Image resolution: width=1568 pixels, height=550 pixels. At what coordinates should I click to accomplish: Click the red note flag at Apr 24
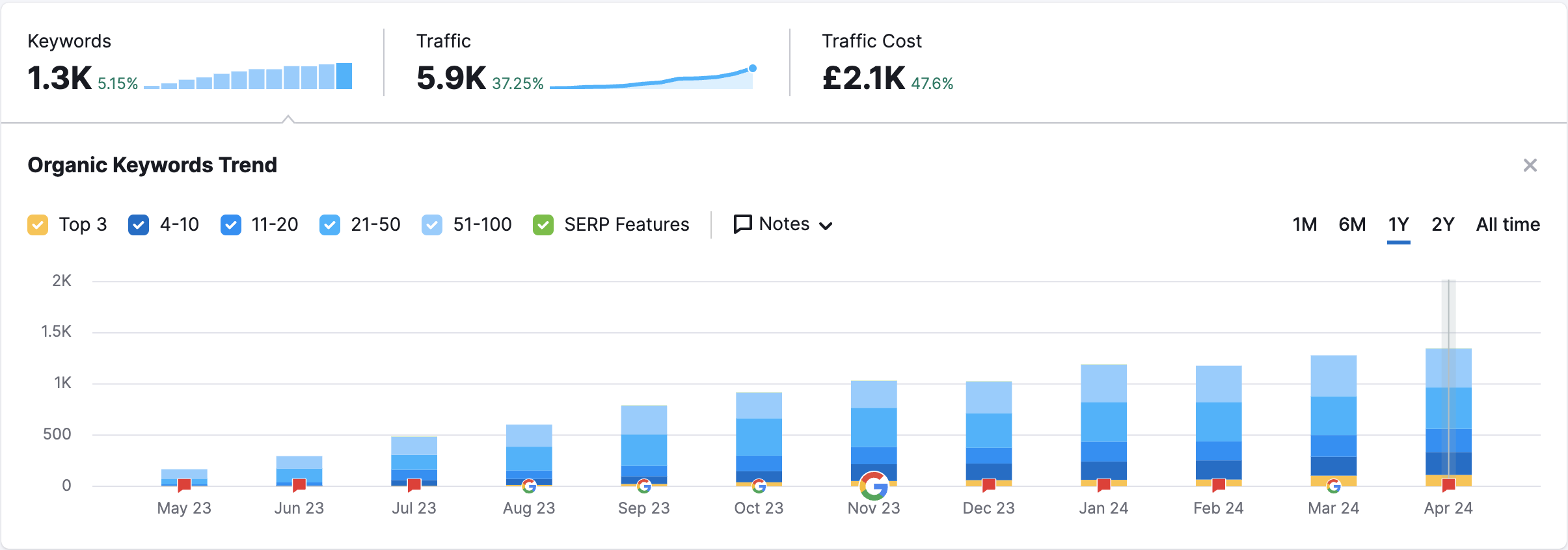coord(1448,485)
